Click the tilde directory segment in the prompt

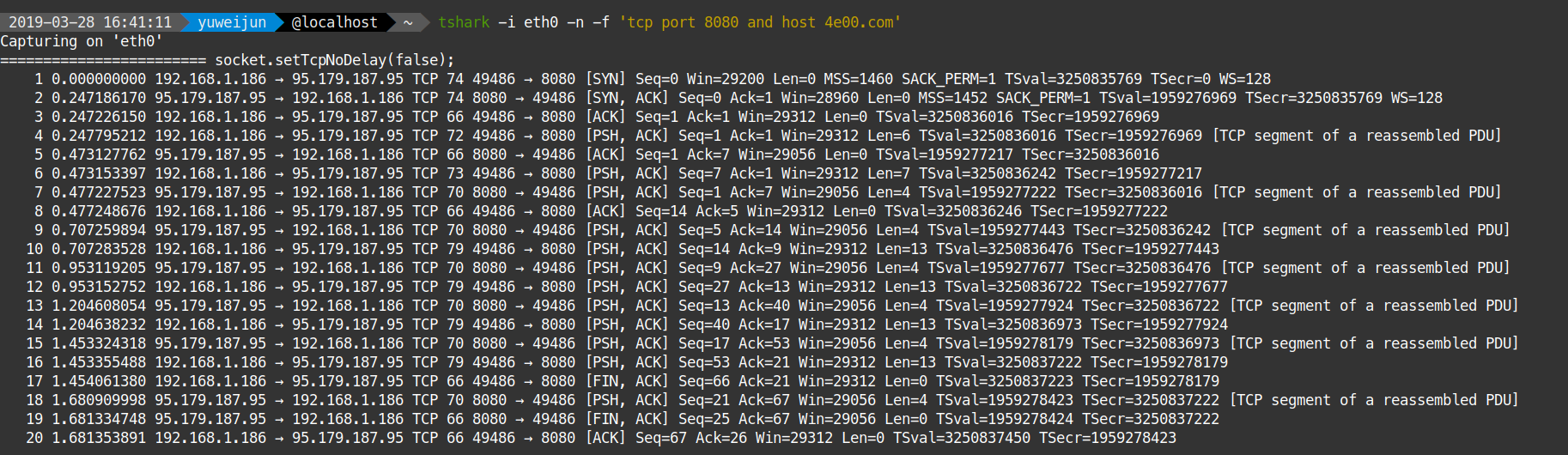(x=408, y=22)
